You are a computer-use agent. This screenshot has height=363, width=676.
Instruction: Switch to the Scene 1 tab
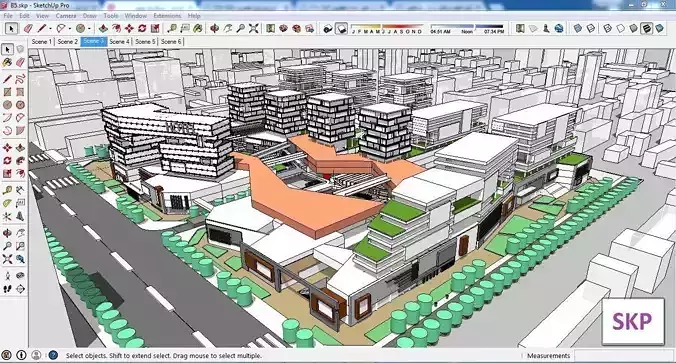(x=41, y=41)
